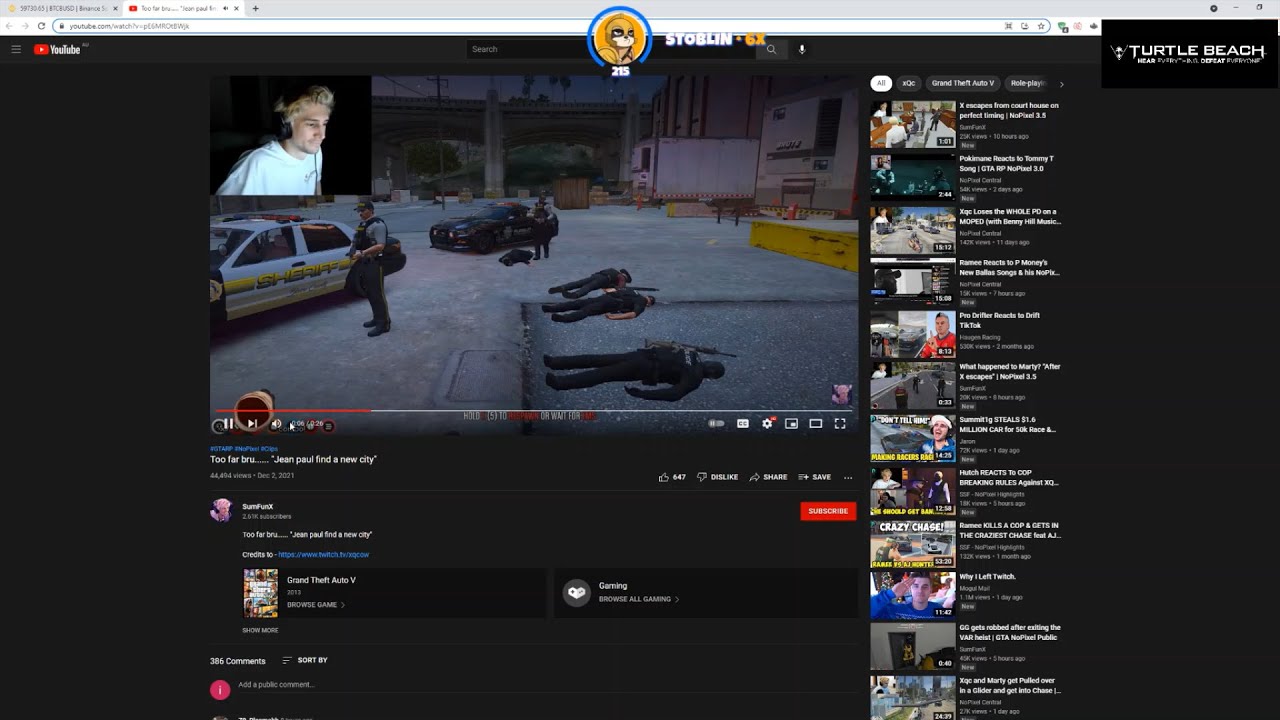Screen dimensions: 1280x720
Task: Click the browser address bar URL
Action: (x=129, y=26)
